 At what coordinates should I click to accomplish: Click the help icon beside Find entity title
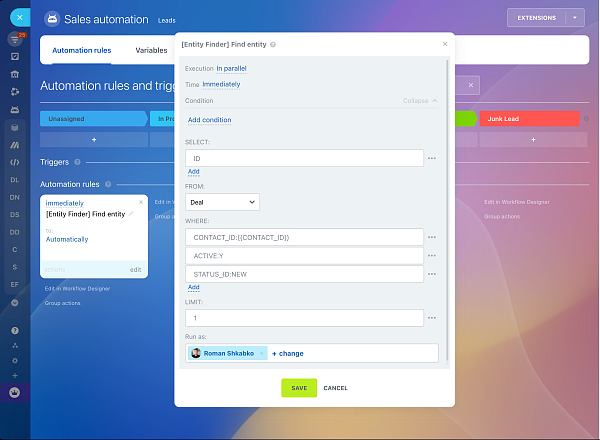tap(273, 45)
